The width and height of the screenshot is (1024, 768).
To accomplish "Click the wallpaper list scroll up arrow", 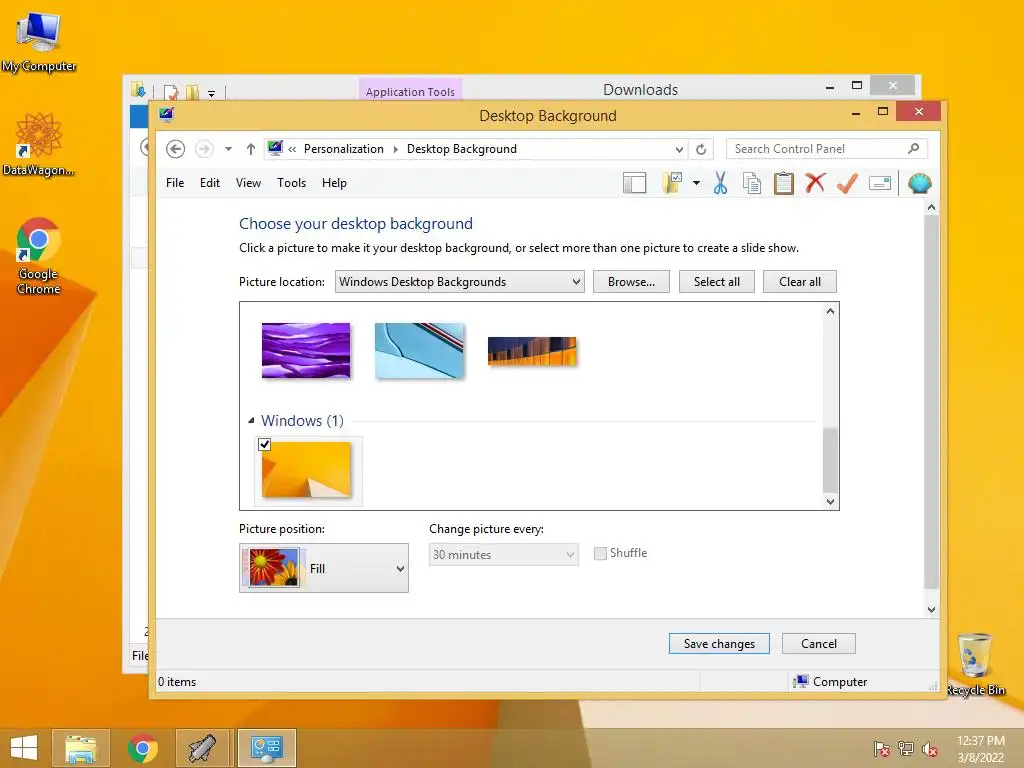I will [830, 311].
